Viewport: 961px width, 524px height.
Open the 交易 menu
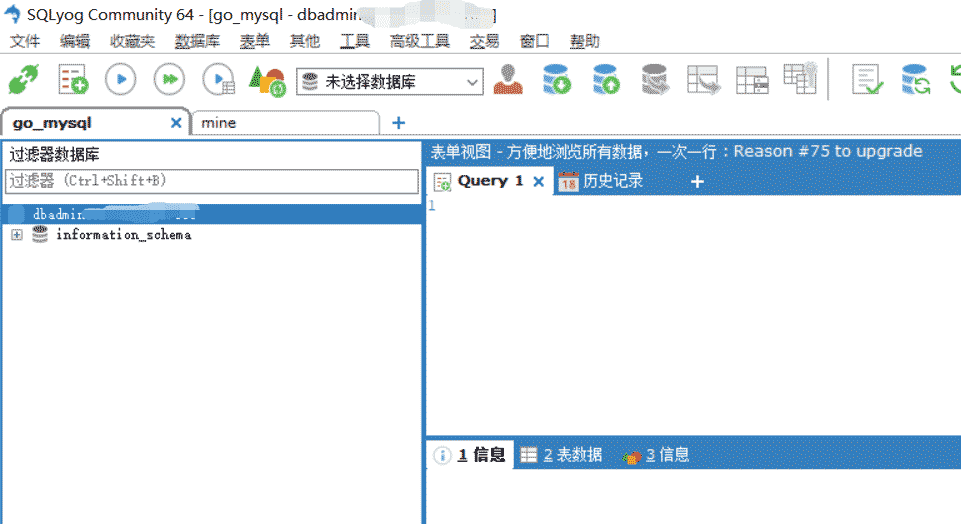(484, 41)
